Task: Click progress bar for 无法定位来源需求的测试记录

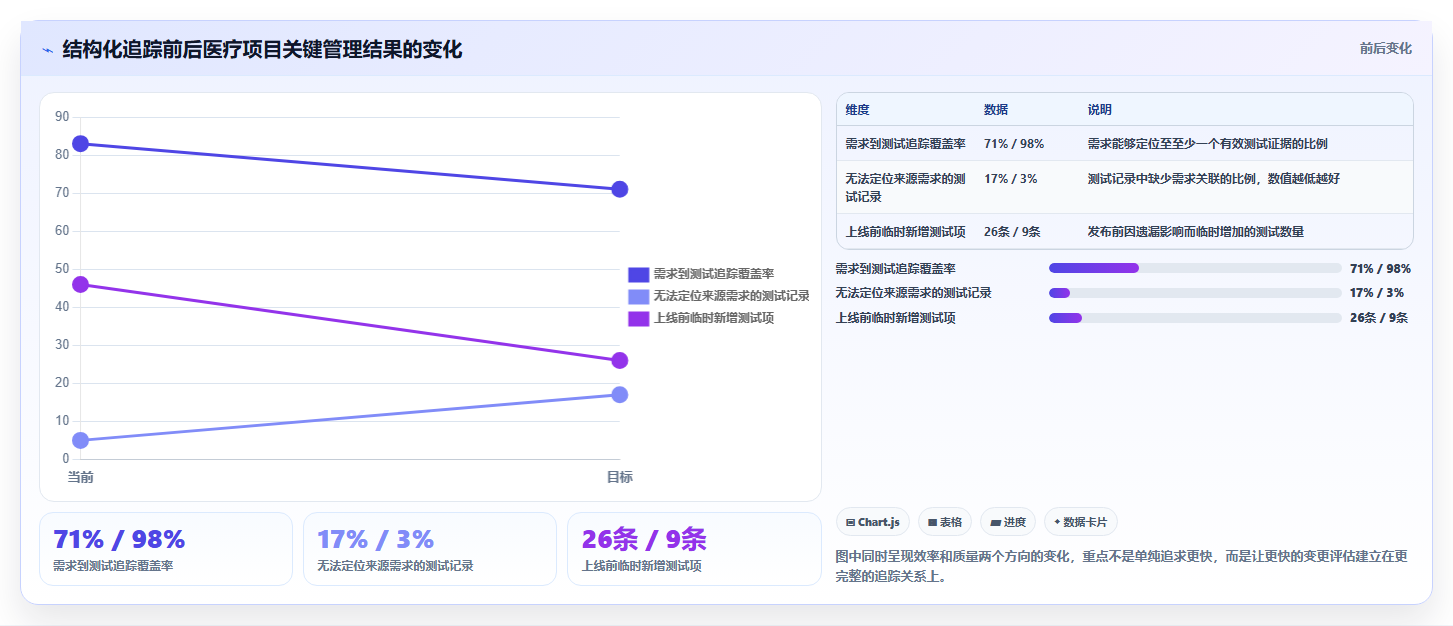Action: click(x=1195, y=293)
